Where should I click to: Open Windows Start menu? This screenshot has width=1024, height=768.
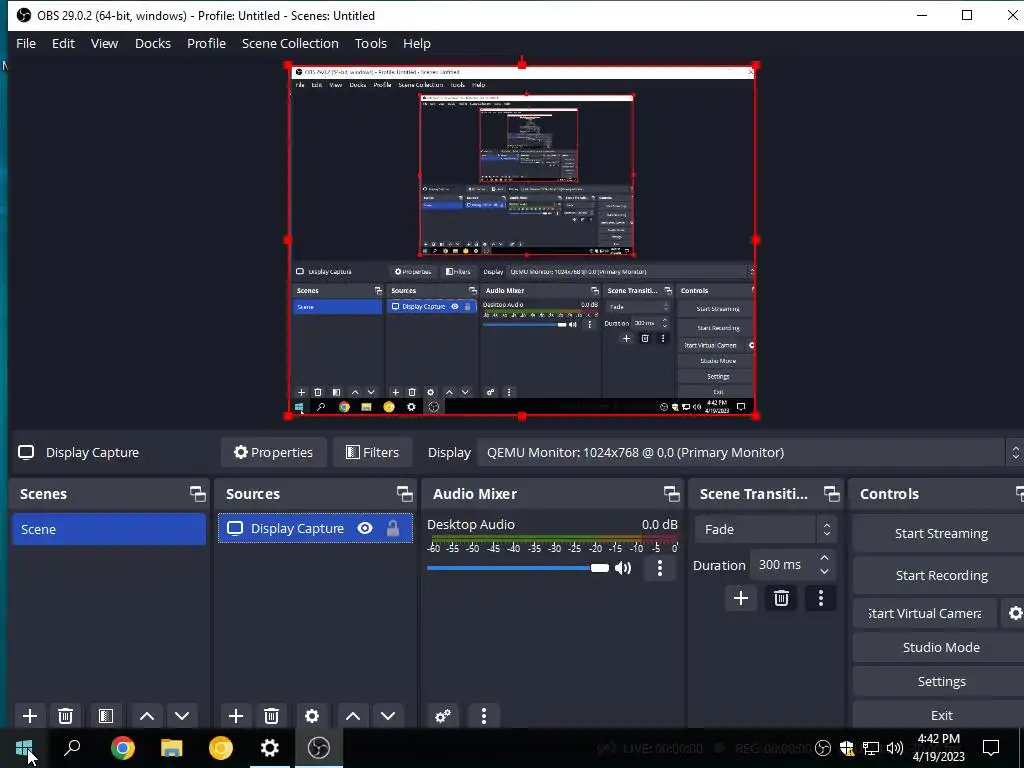pos(24,748)
